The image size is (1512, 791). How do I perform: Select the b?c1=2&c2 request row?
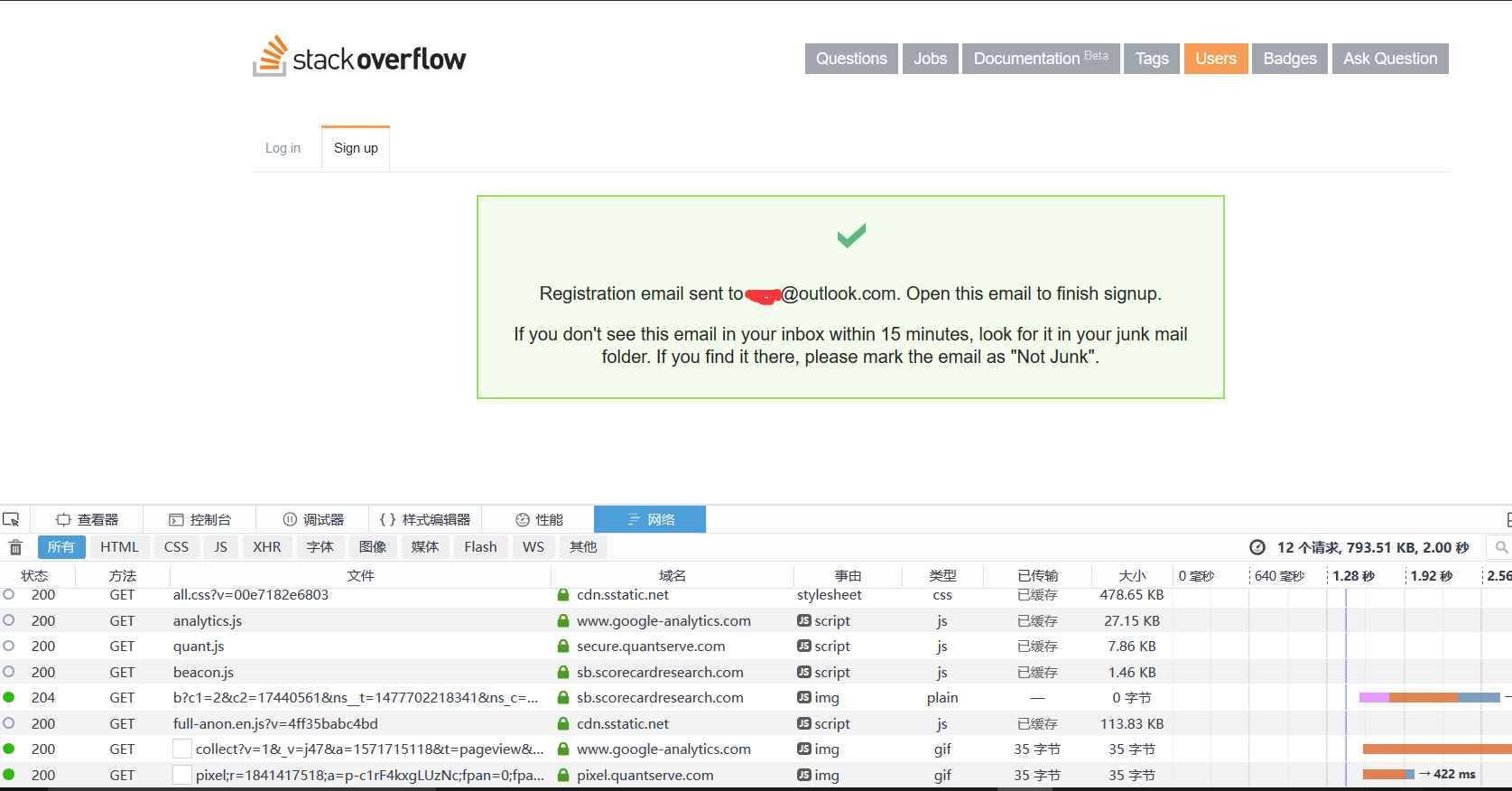pos(756,698)
